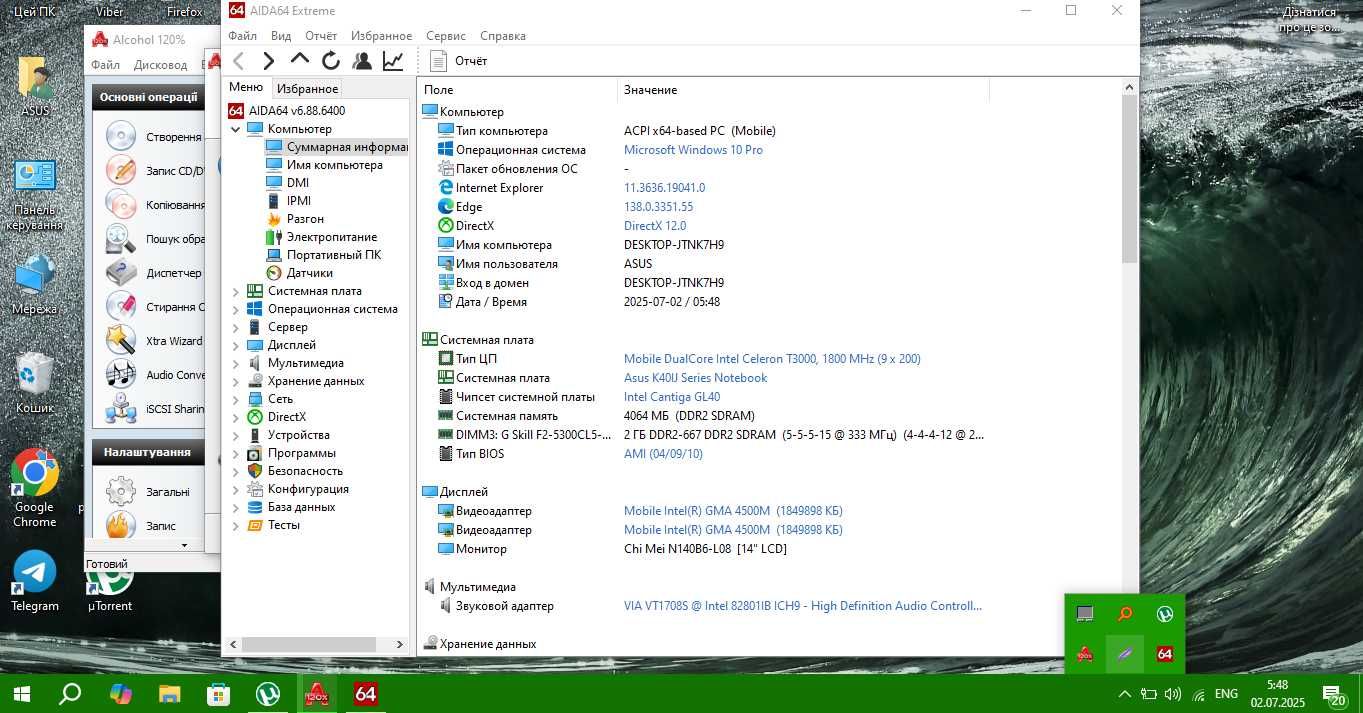
Task: Click Xtra Wizard icon in Alcohol 120%
Action: 121,340
